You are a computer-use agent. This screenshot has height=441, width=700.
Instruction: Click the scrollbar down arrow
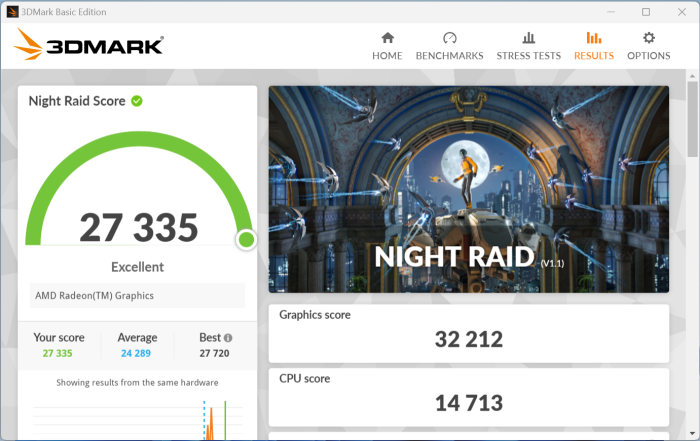(x=692, y=433)
